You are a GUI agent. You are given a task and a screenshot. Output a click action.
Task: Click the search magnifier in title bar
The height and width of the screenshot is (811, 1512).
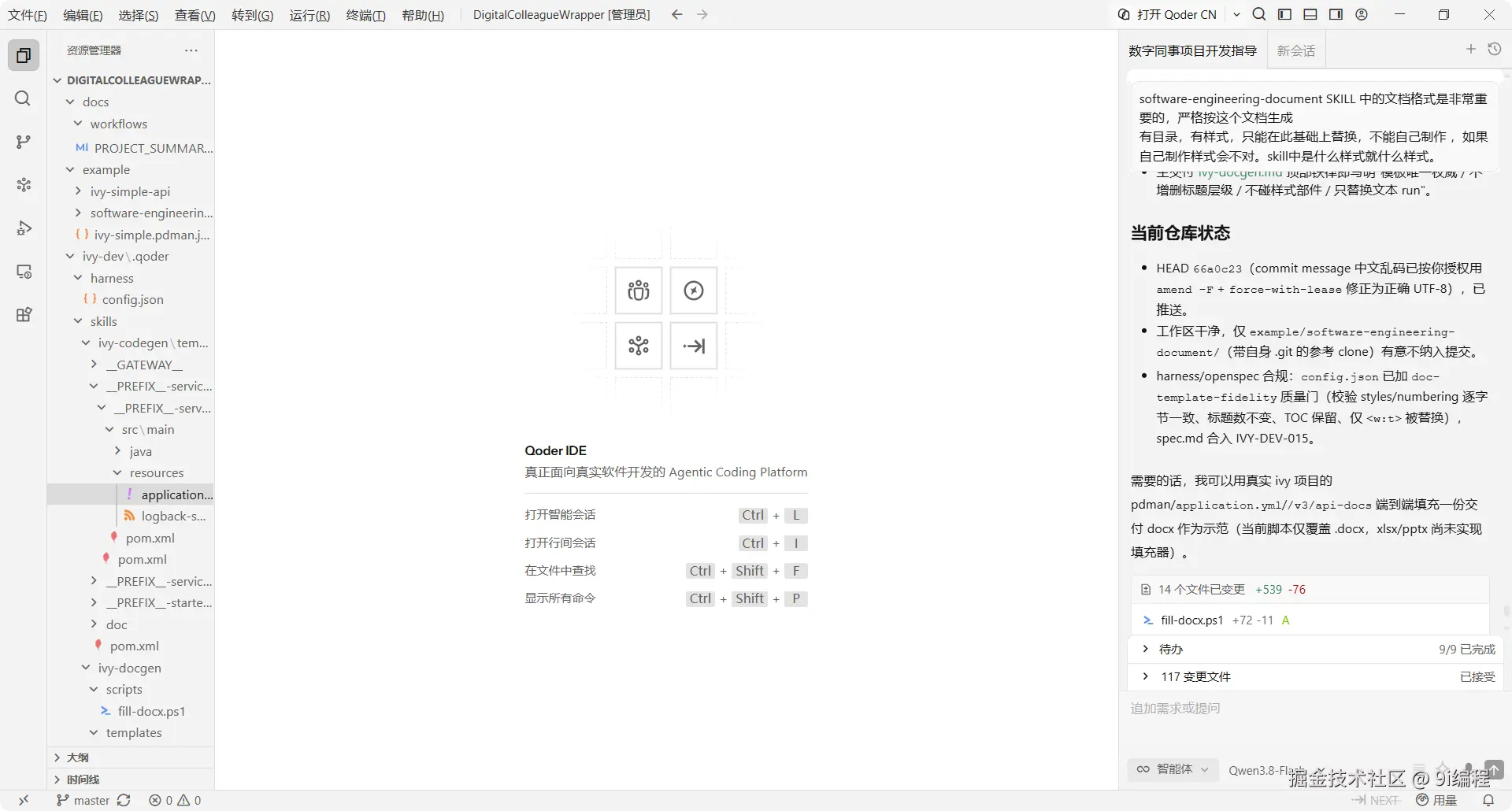[x=1259, y=14]
